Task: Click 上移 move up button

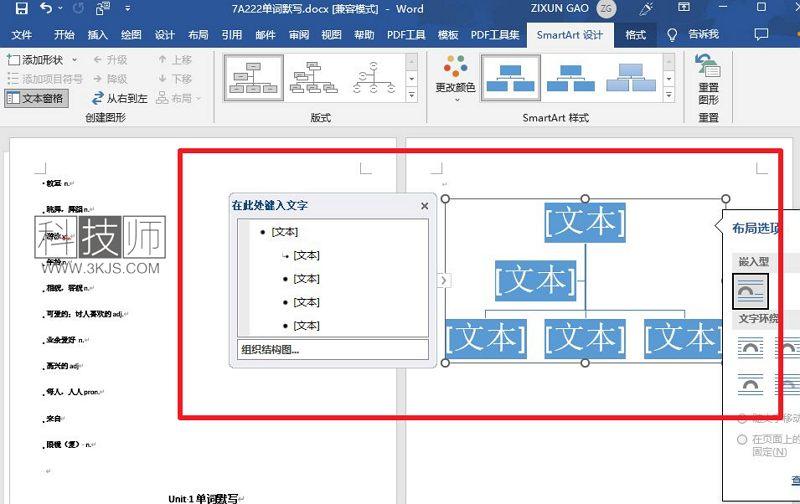Action: coord(175,60)
